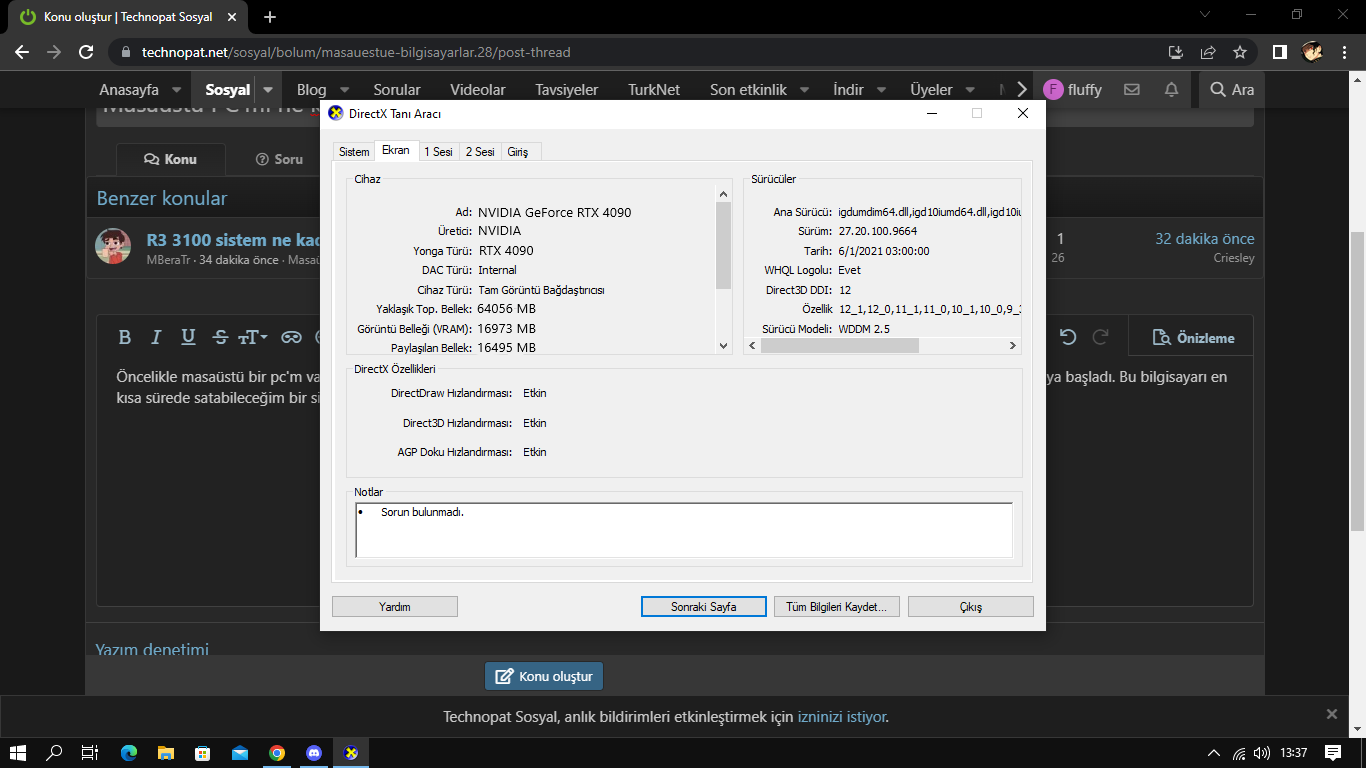This screenshot has width=1366, height=768.
Task: Submit the thread with Konu oluştur
Action: coord(544,676)
